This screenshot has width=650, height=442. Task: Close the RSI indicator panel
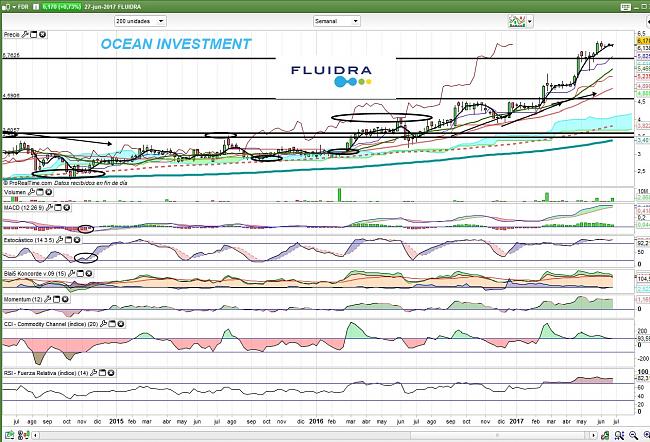111,373
